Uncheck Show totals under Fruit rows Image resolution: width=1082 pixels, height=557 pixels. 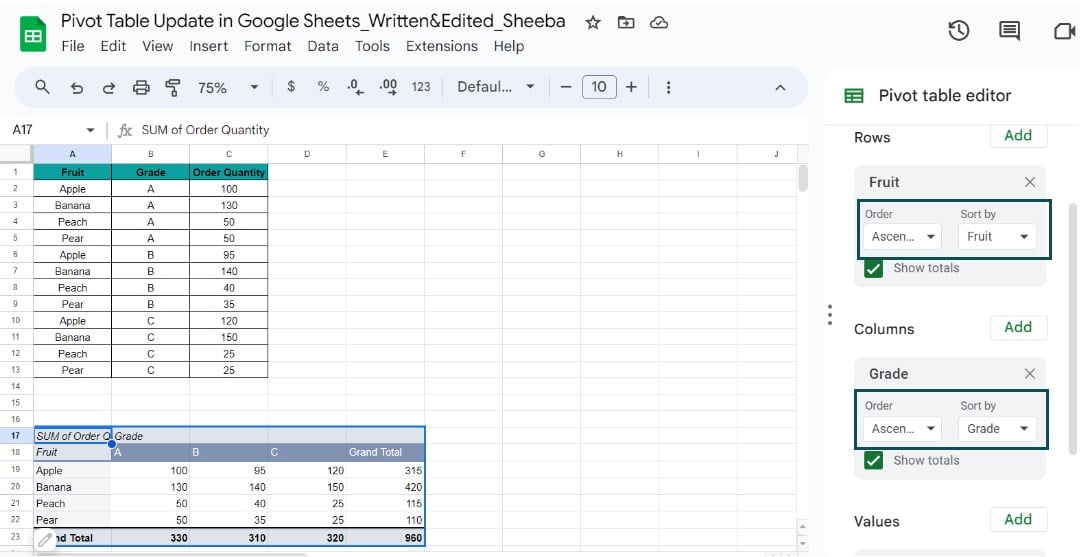pos(874,269)
